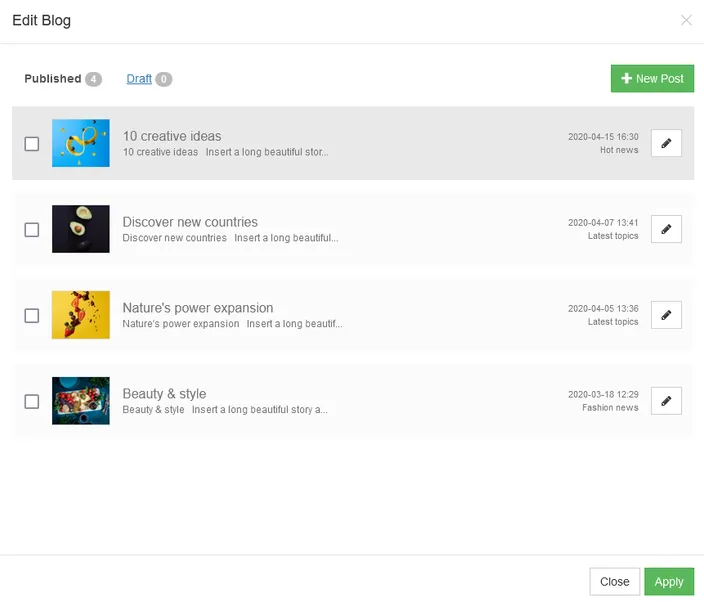Mark the 'Beauty & style' checkbox
Screen dimensions: 704x602
32,401
